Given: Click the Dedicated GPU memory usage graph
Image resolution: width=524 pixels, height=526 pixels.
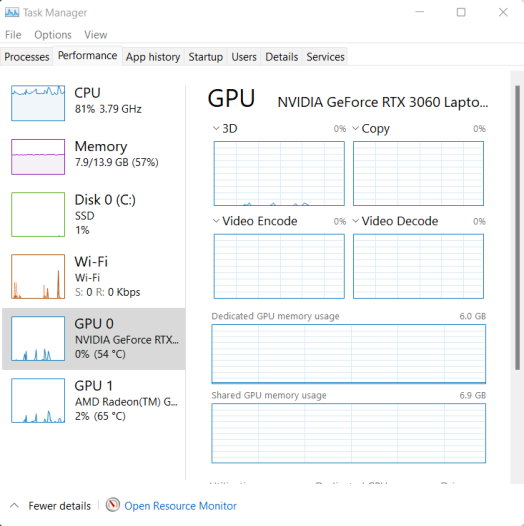Looking at the screenshot, I should [x=349, y=354].
